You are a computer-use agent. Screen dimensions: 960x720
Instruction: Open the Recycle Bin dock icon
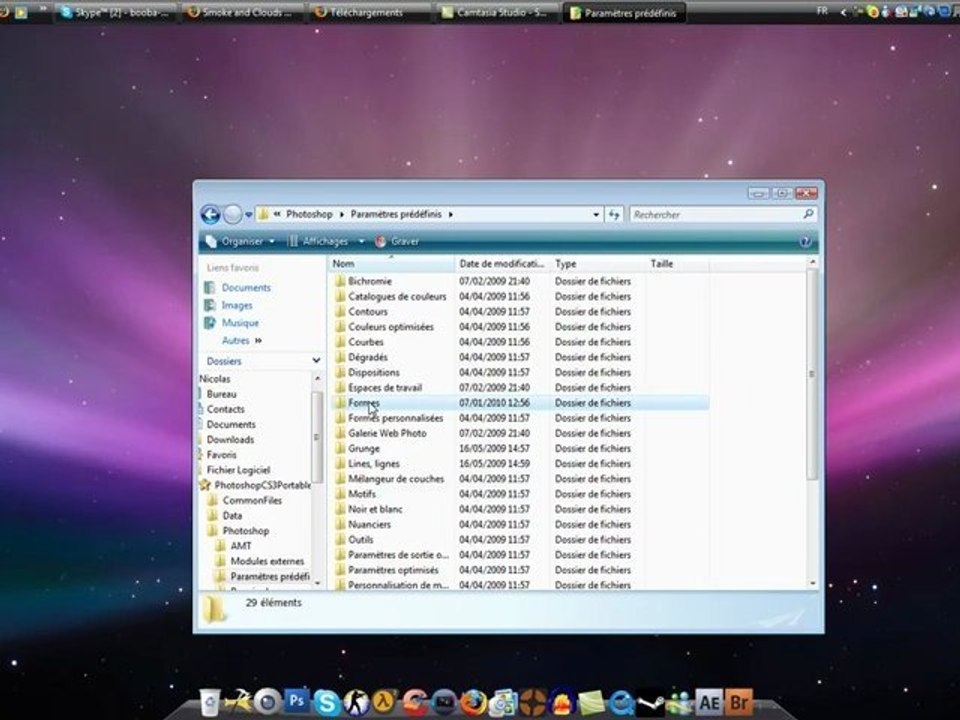click(210, 702)
